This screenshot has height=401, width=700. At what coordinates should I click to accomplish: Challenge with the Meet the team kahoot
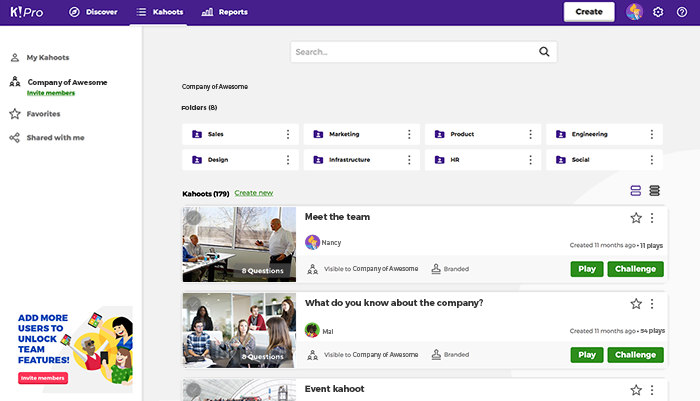click(636, 269)
